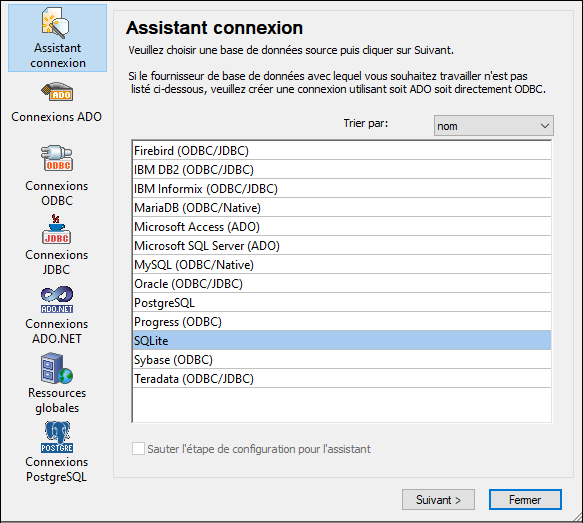
Task: Pick Teradata (ODBC/JDBC) from list
Action: pos(342,378)
